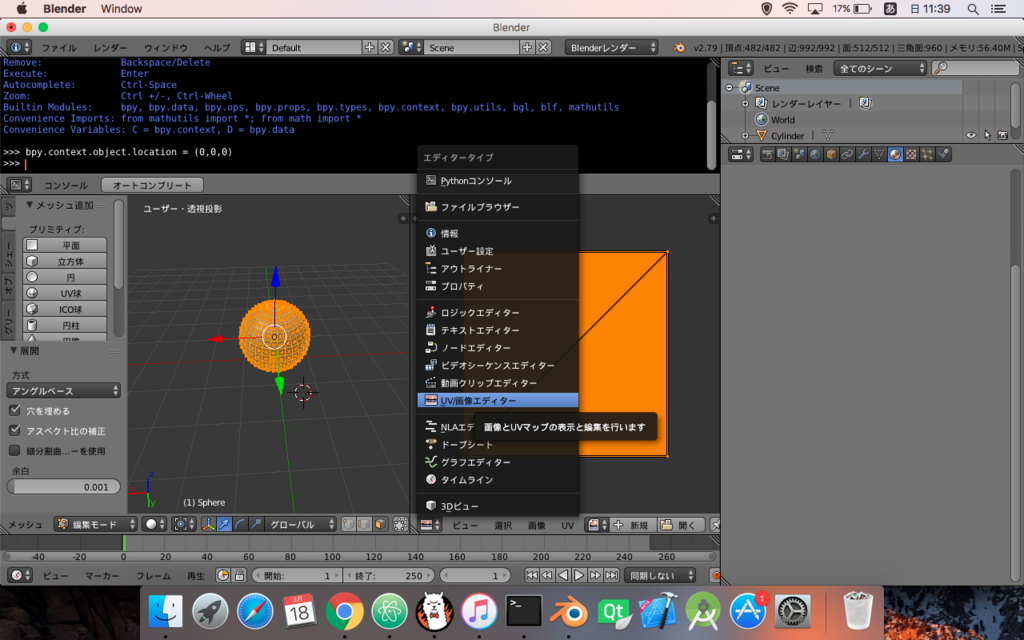This screenshot has height=640, width=1024.
Task: Open the Physics properties tab
Action: pos(943,154)
